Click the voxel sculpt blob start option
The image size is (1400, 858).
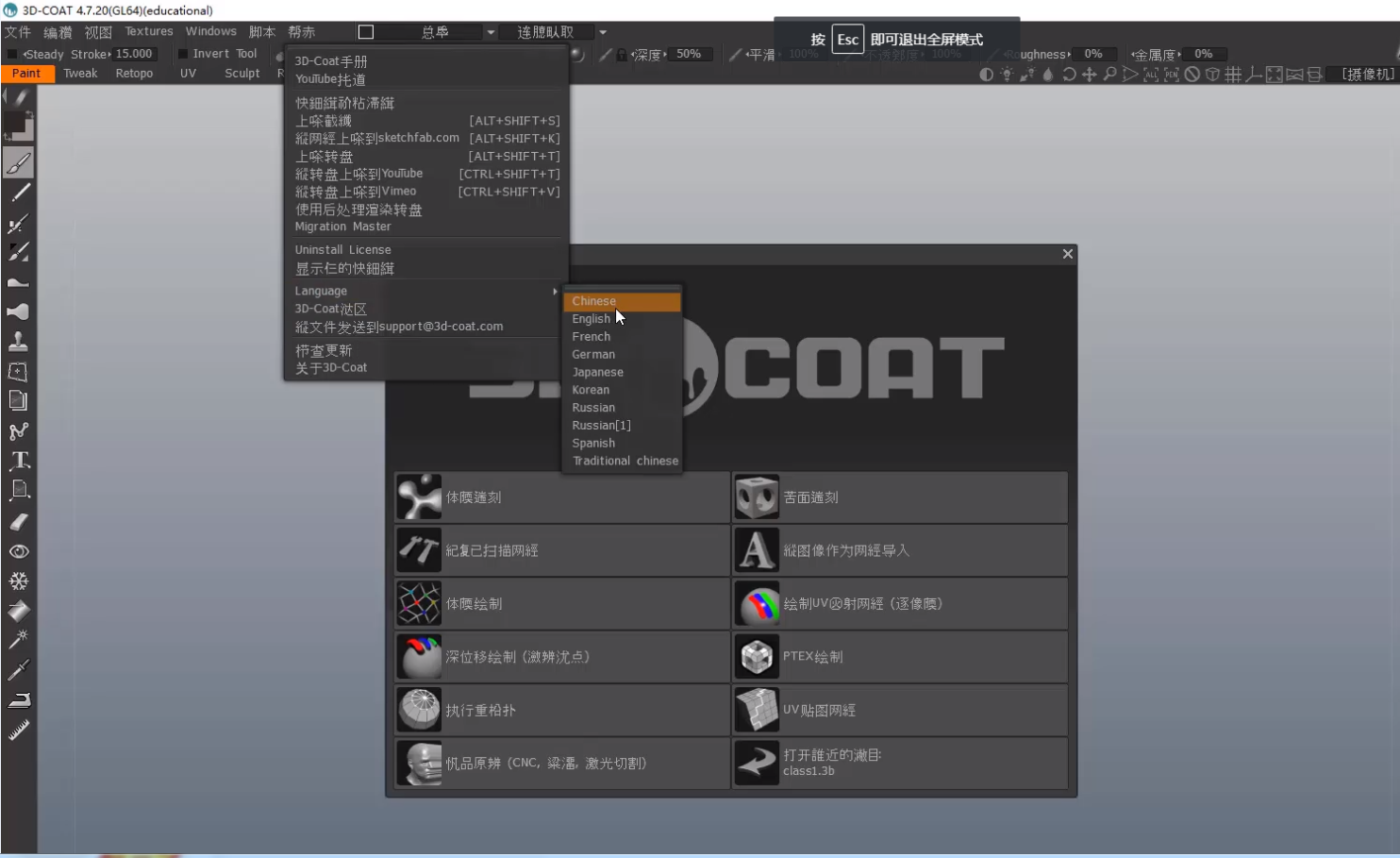562,497
